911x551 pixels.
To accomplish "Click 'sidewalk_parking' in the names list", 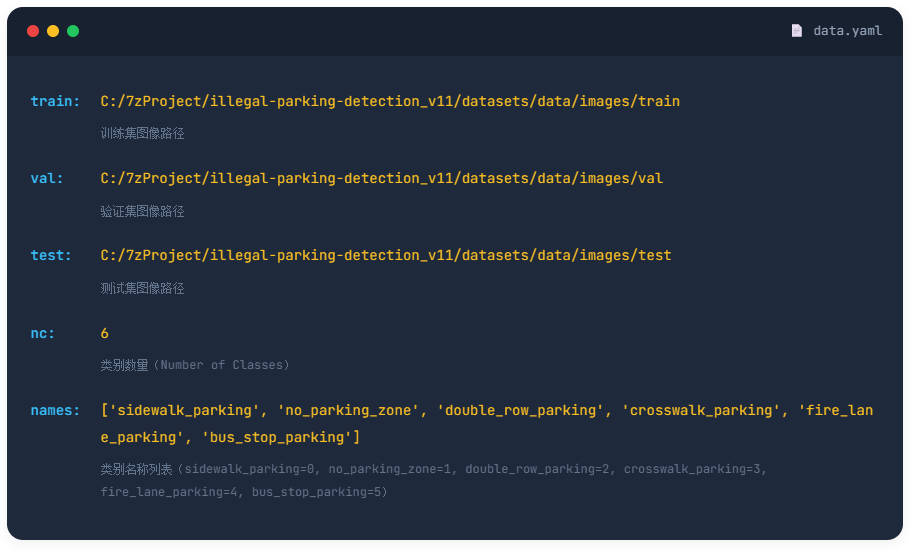I will pos(185,410).
